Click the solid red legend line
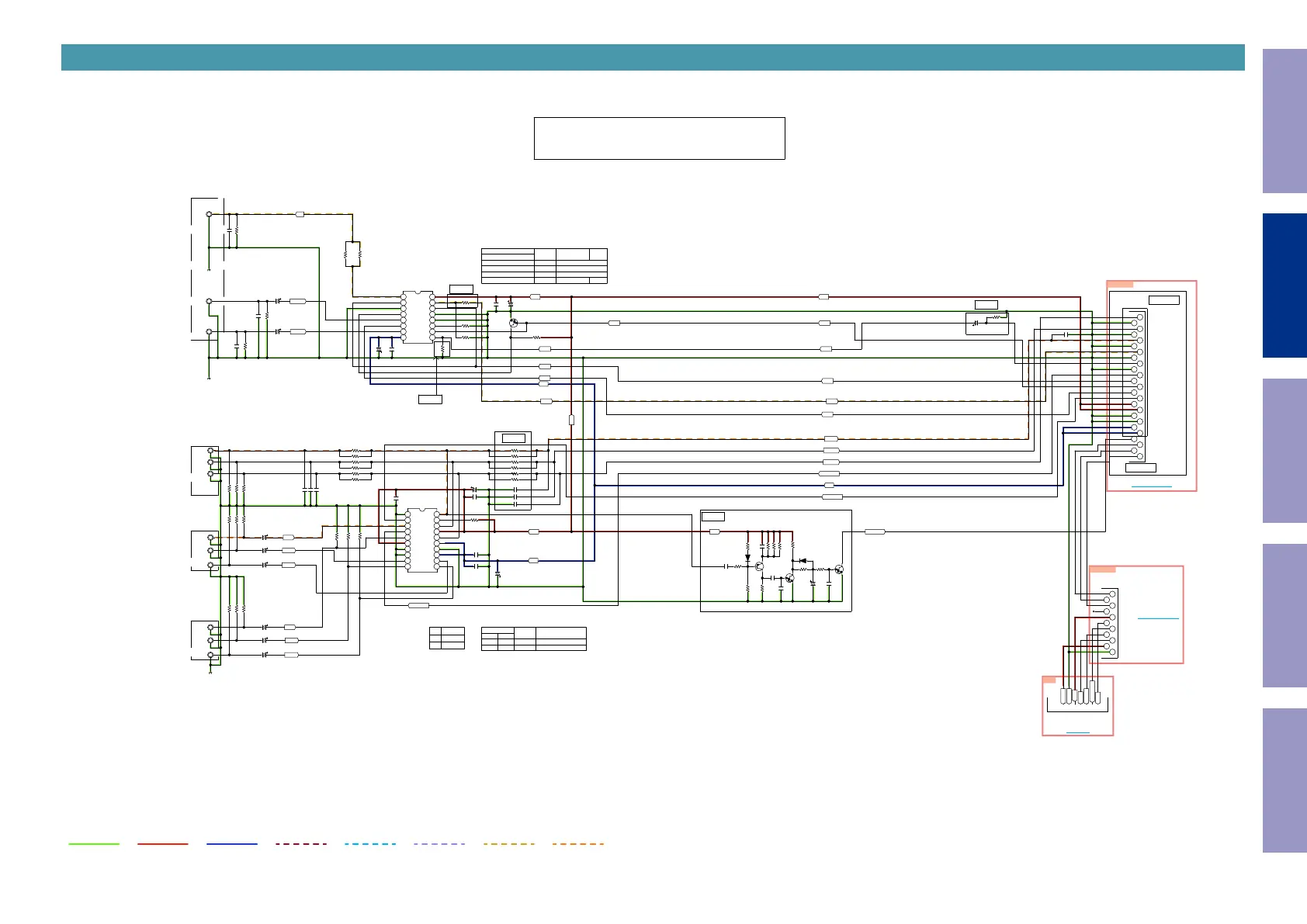 click(x=163, y=843)
